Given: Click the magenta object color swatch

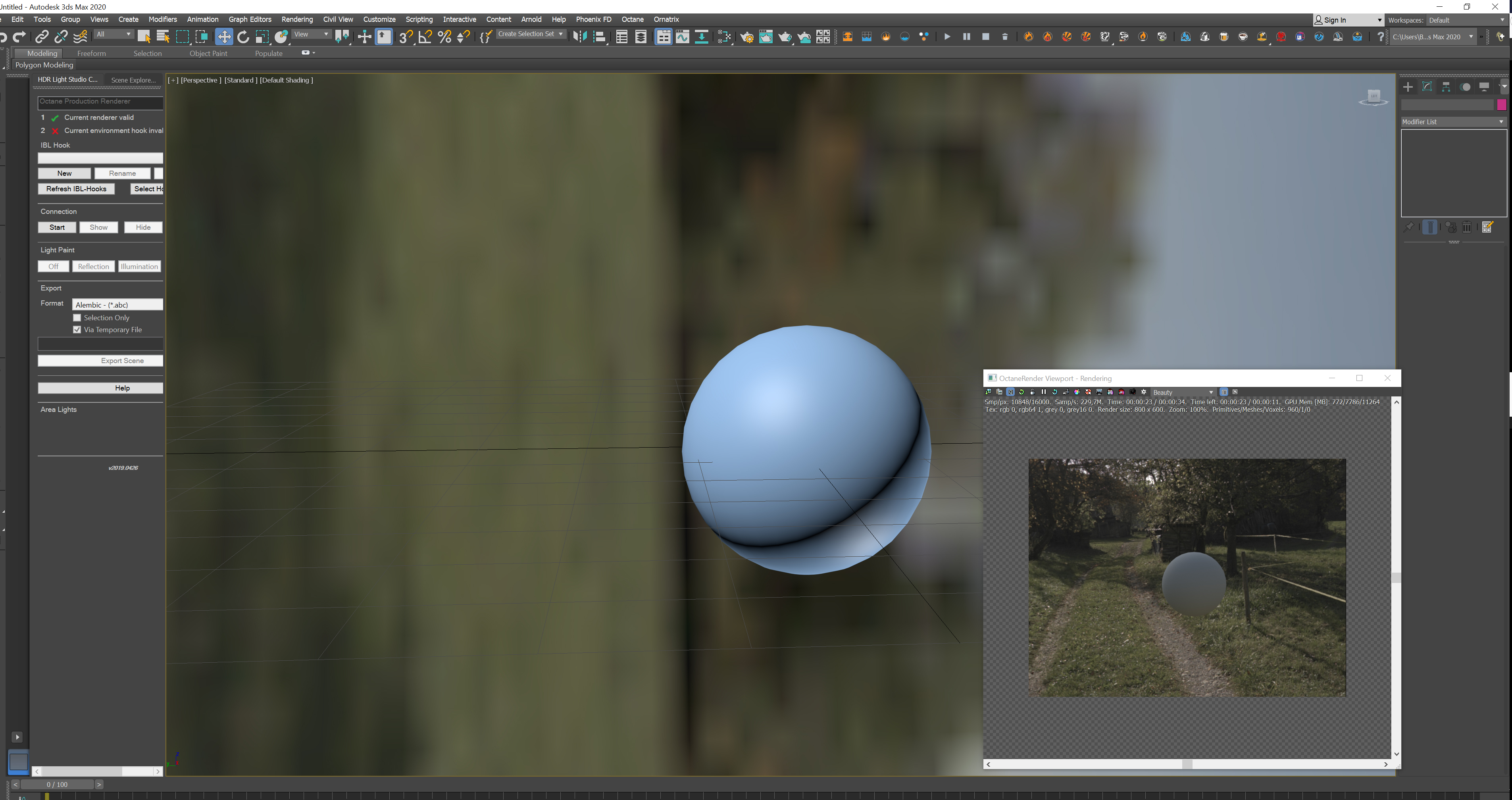Looking at the screenshot, I should 1501,105.
